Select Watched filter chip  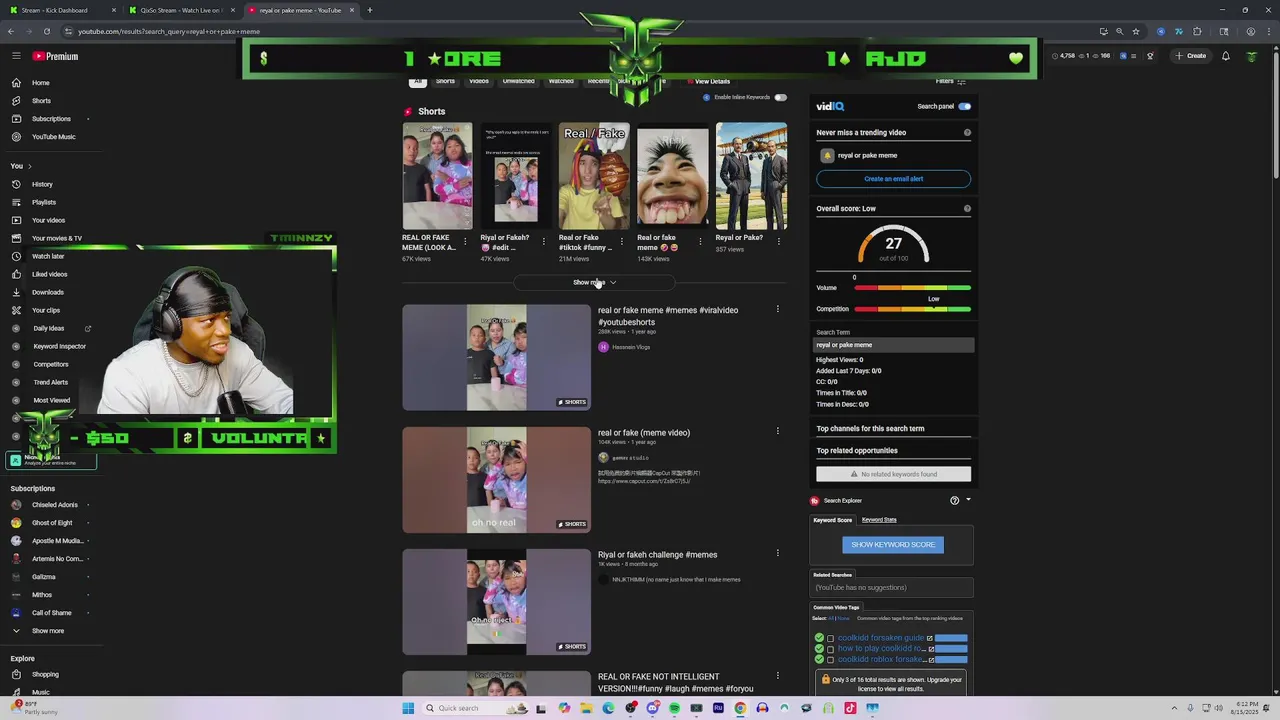pos(561,81)
